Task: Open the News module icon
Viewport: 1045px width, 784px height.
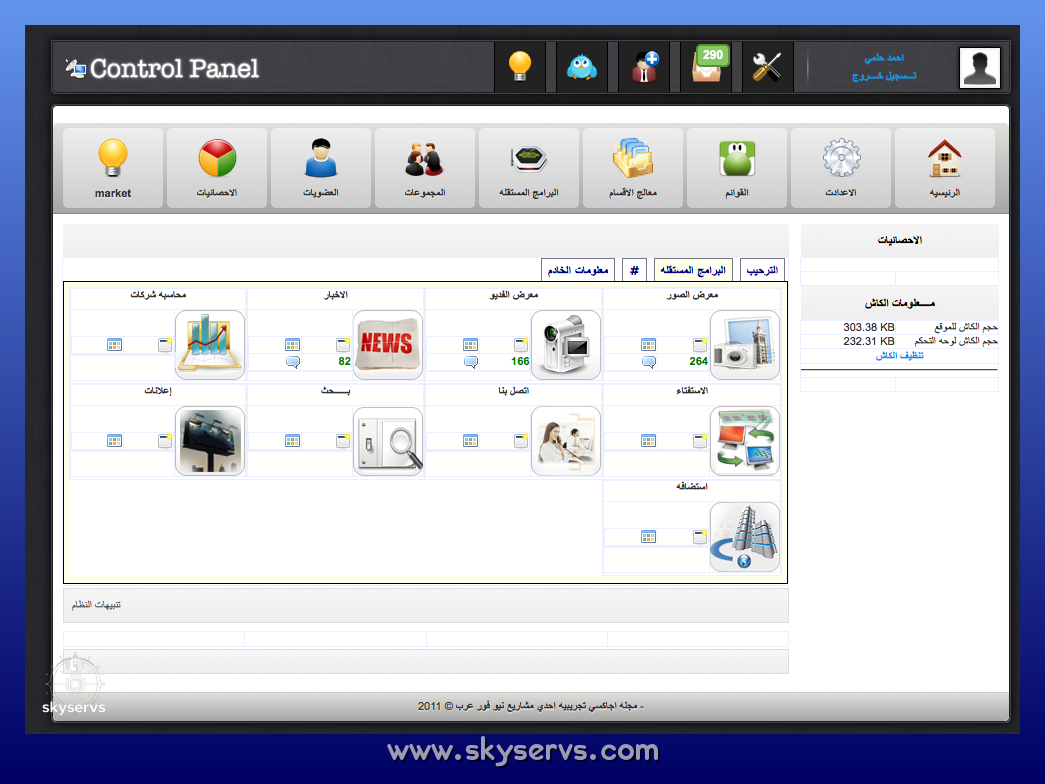Action: 387,344
